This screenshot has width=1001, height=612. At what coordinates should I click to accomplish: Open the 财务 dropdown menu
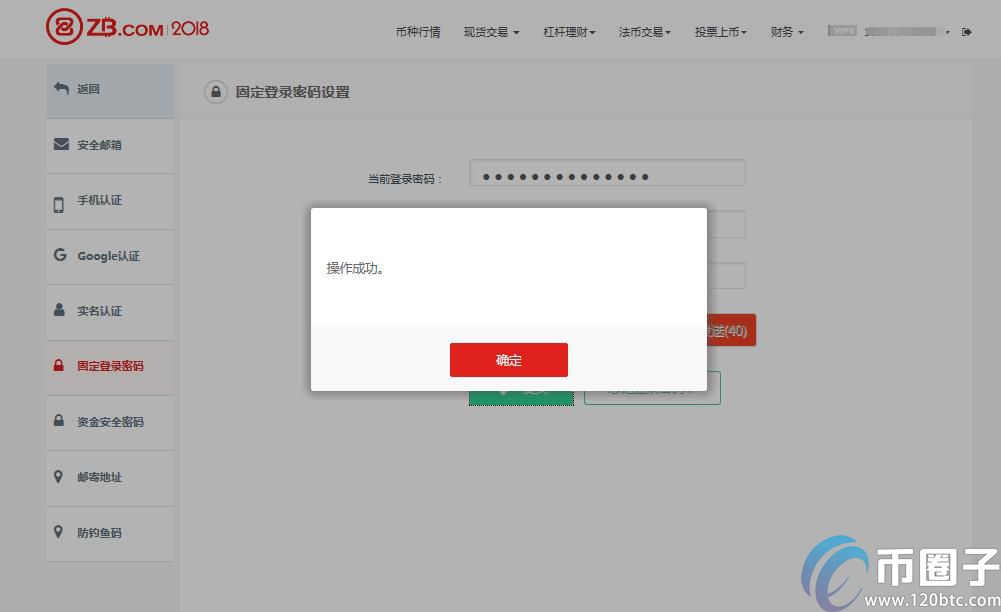pyautogui.click(x=787, y=32)
